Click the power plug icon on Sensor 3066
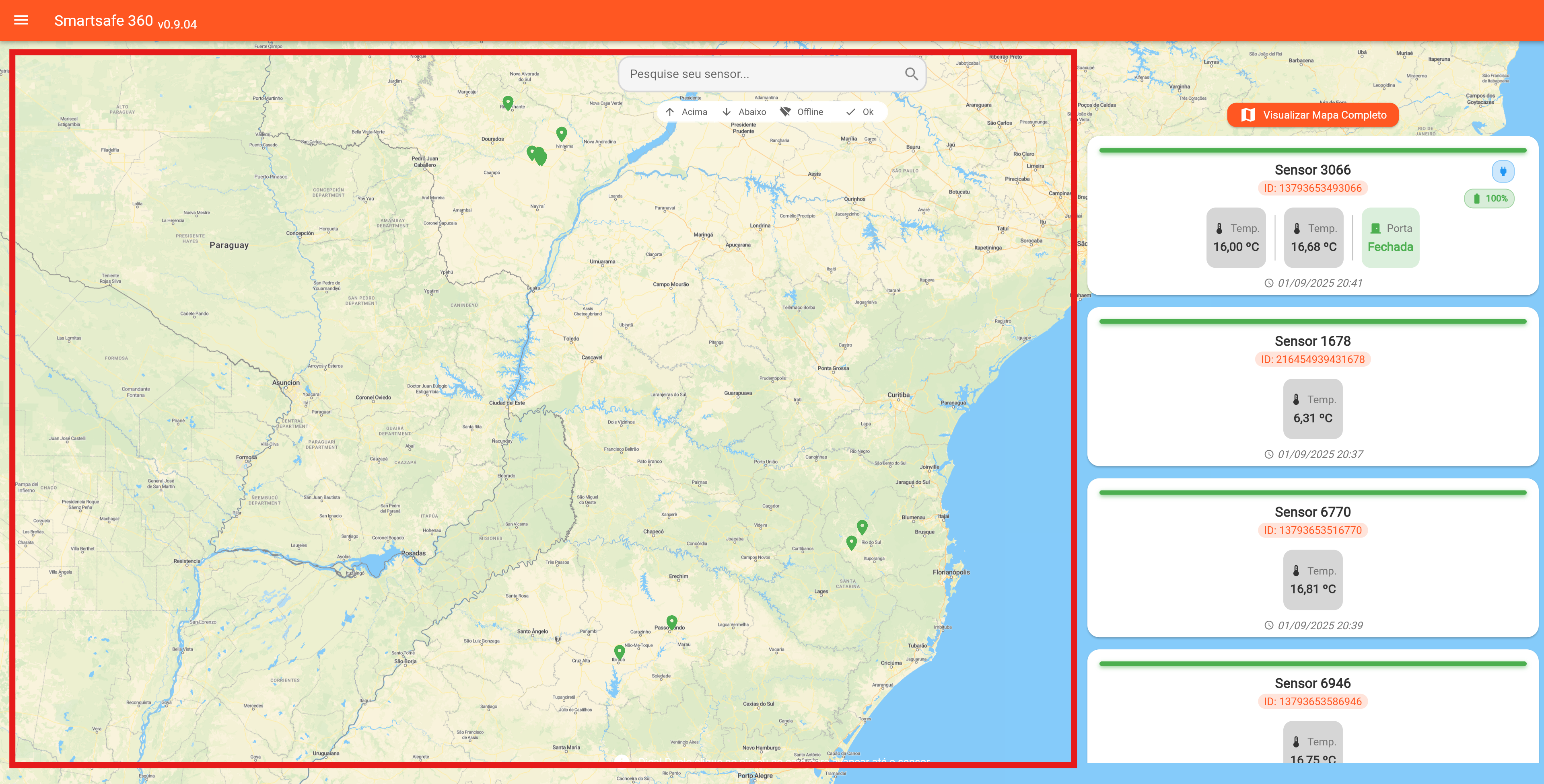Screen dimensions: 1544x784 (1503, 171)
